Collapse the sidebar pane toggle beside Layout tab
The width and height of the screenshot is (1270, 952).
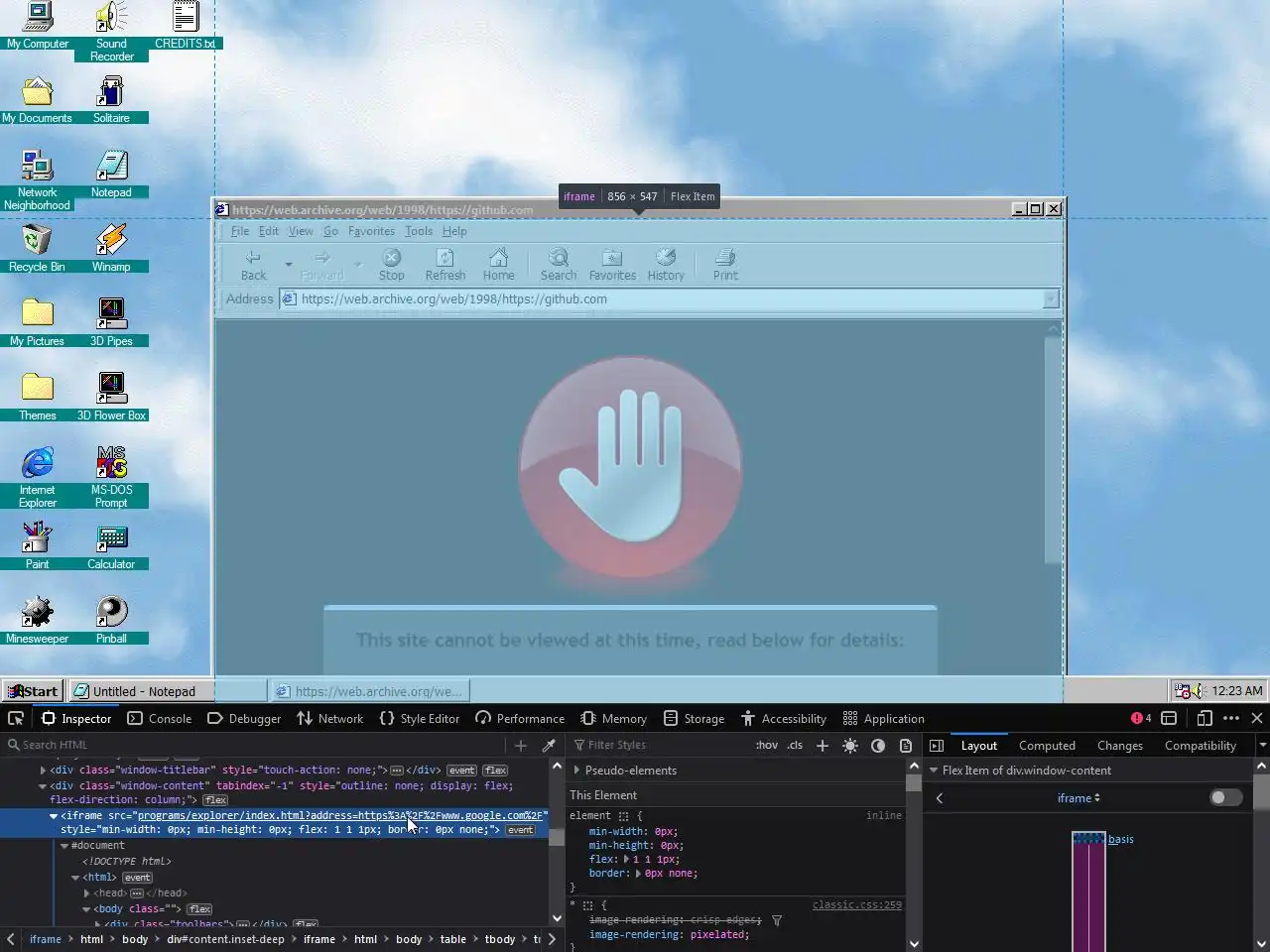pos(937,745)
